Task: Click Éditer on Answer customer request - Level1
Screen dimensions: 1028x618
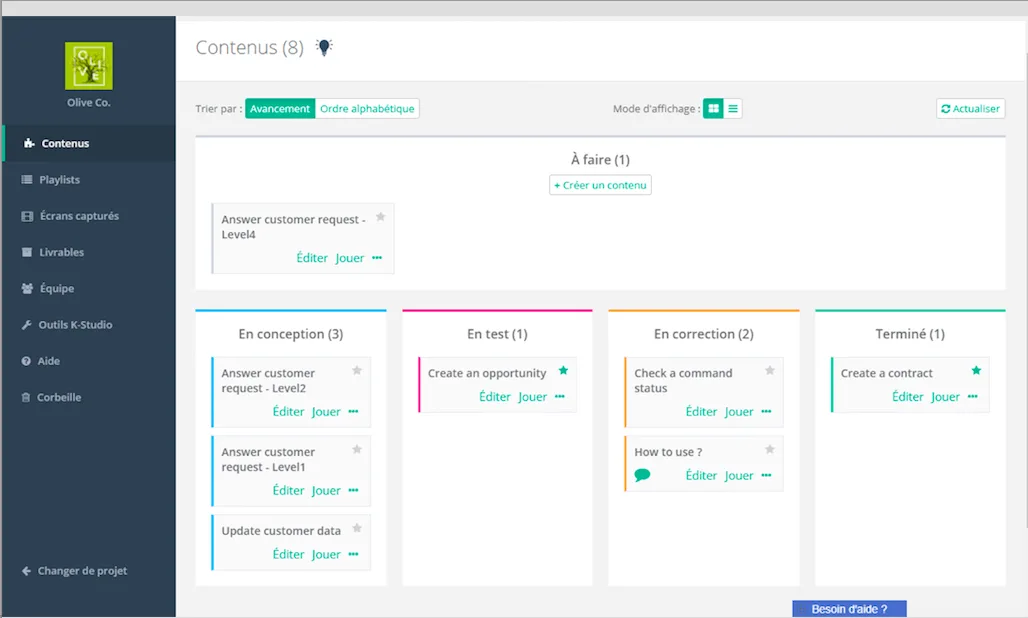Action: coord(288,490)
